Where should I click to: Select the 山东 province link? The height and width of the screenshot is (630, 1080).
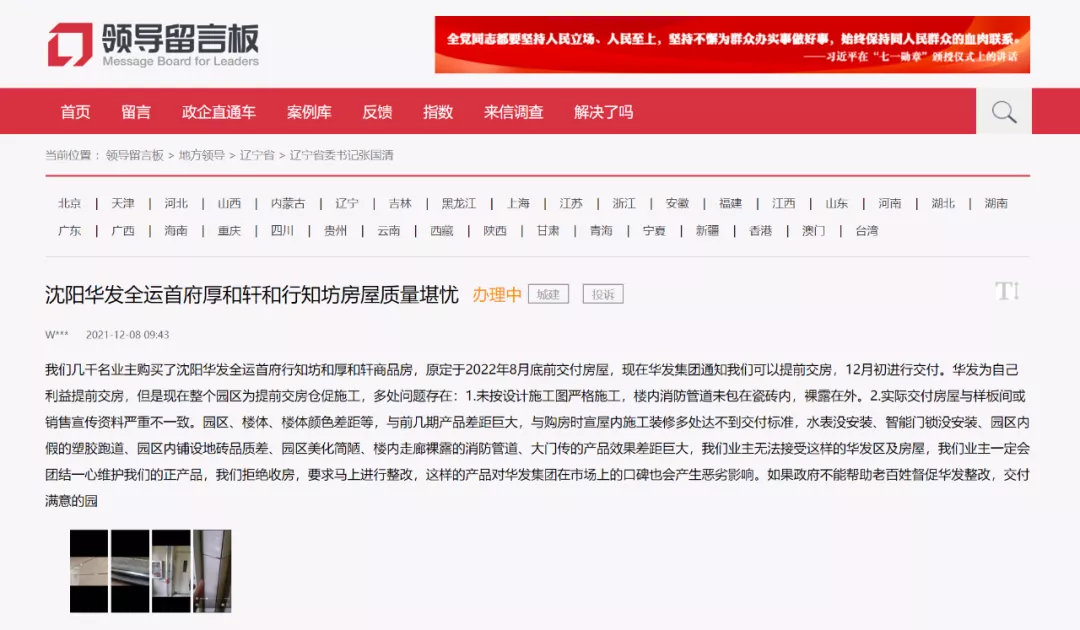pyautogui.click(x=836, y=203)
